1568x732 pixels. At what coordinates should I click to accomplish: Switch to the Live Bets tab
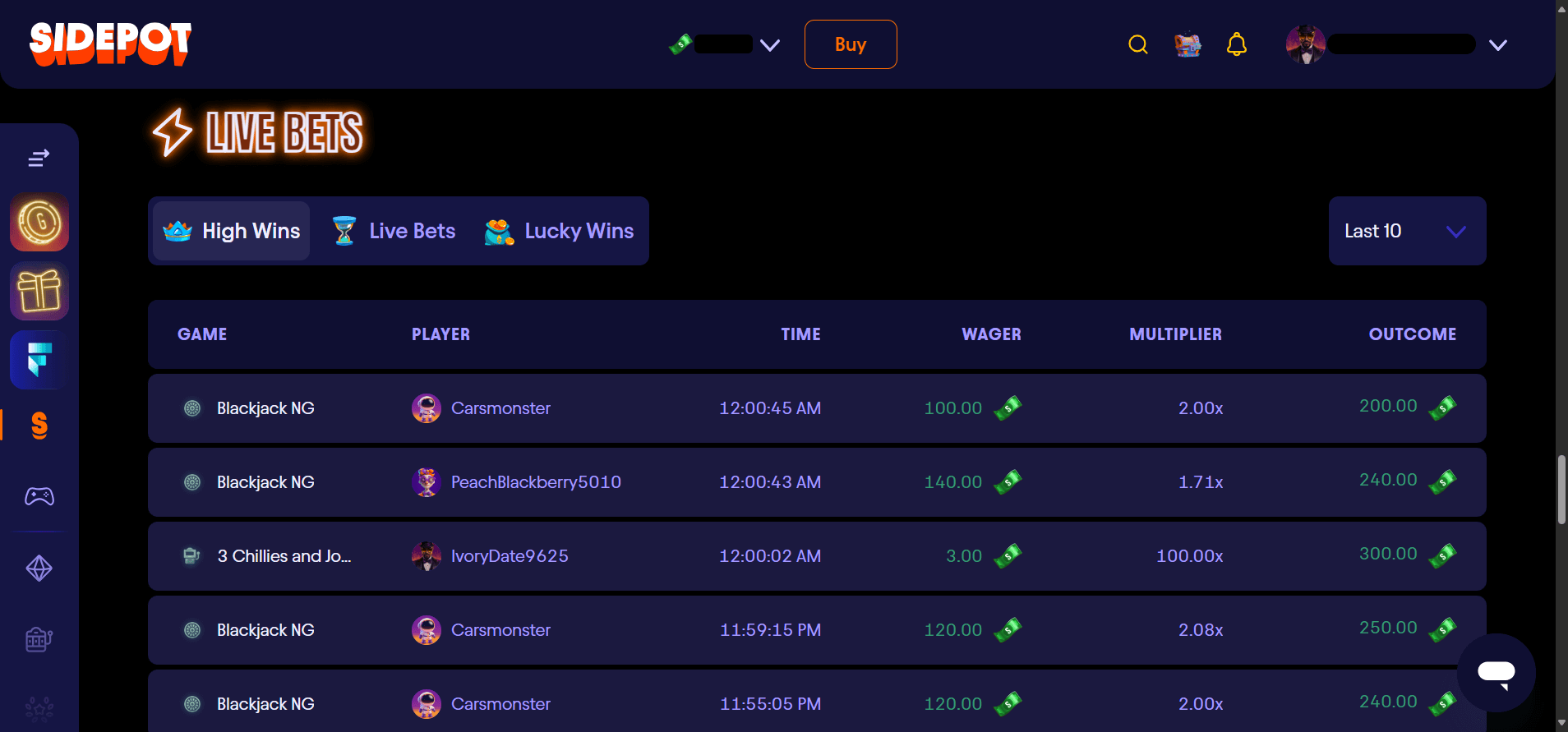pos(394,231)
